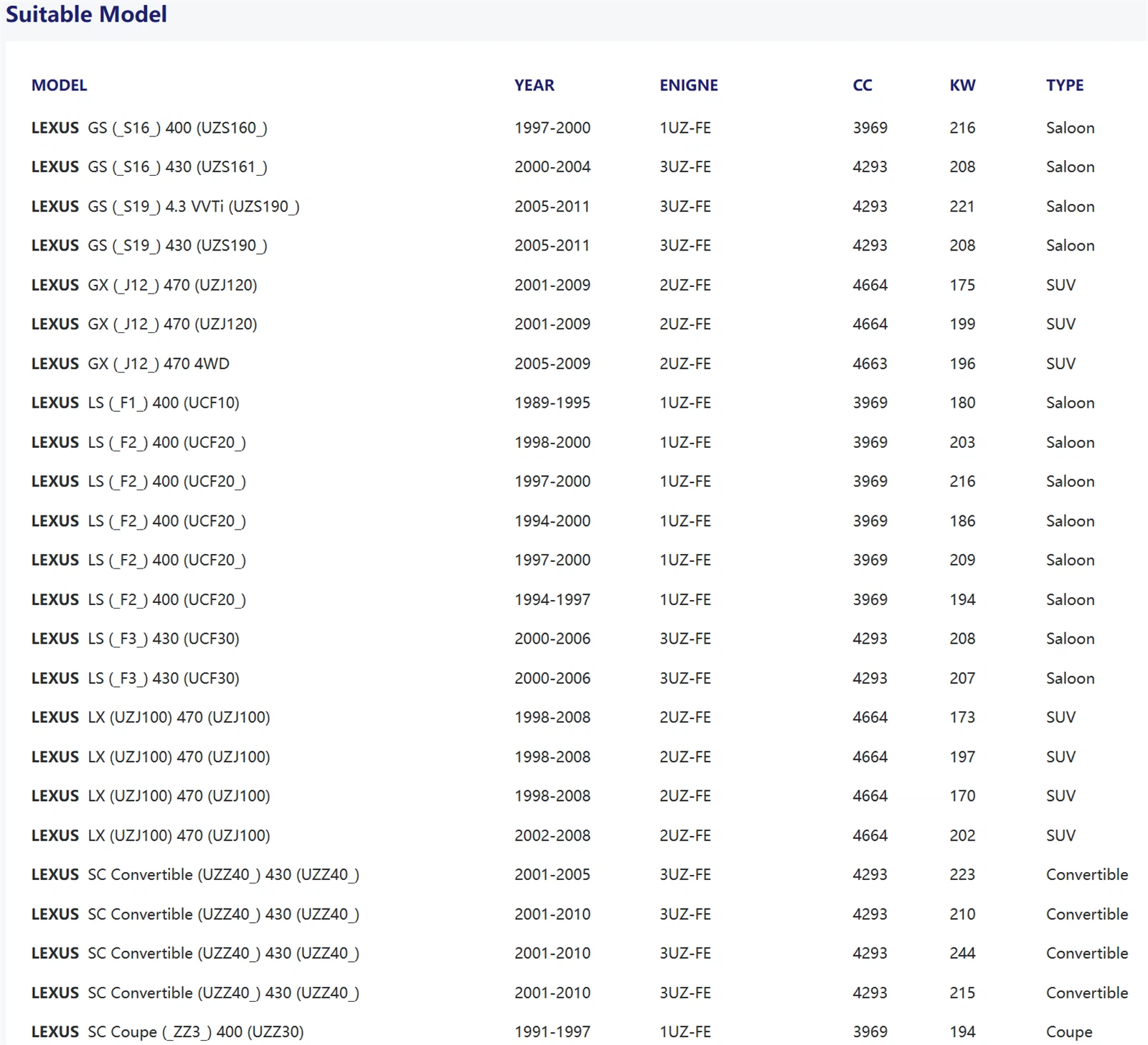Click year 2002-2008 in LX 470 row
Screen dimensions: 1148x1045
[x=552, y=835]
